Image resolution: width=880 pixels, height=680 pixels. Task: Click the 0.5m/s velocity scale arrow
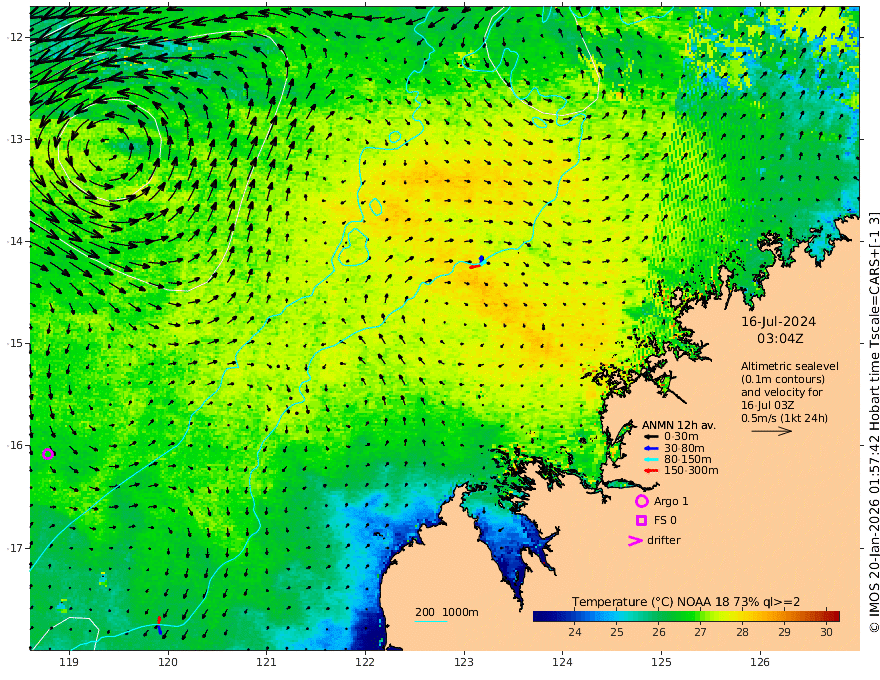pyautogui.click(x=772, y=431)
